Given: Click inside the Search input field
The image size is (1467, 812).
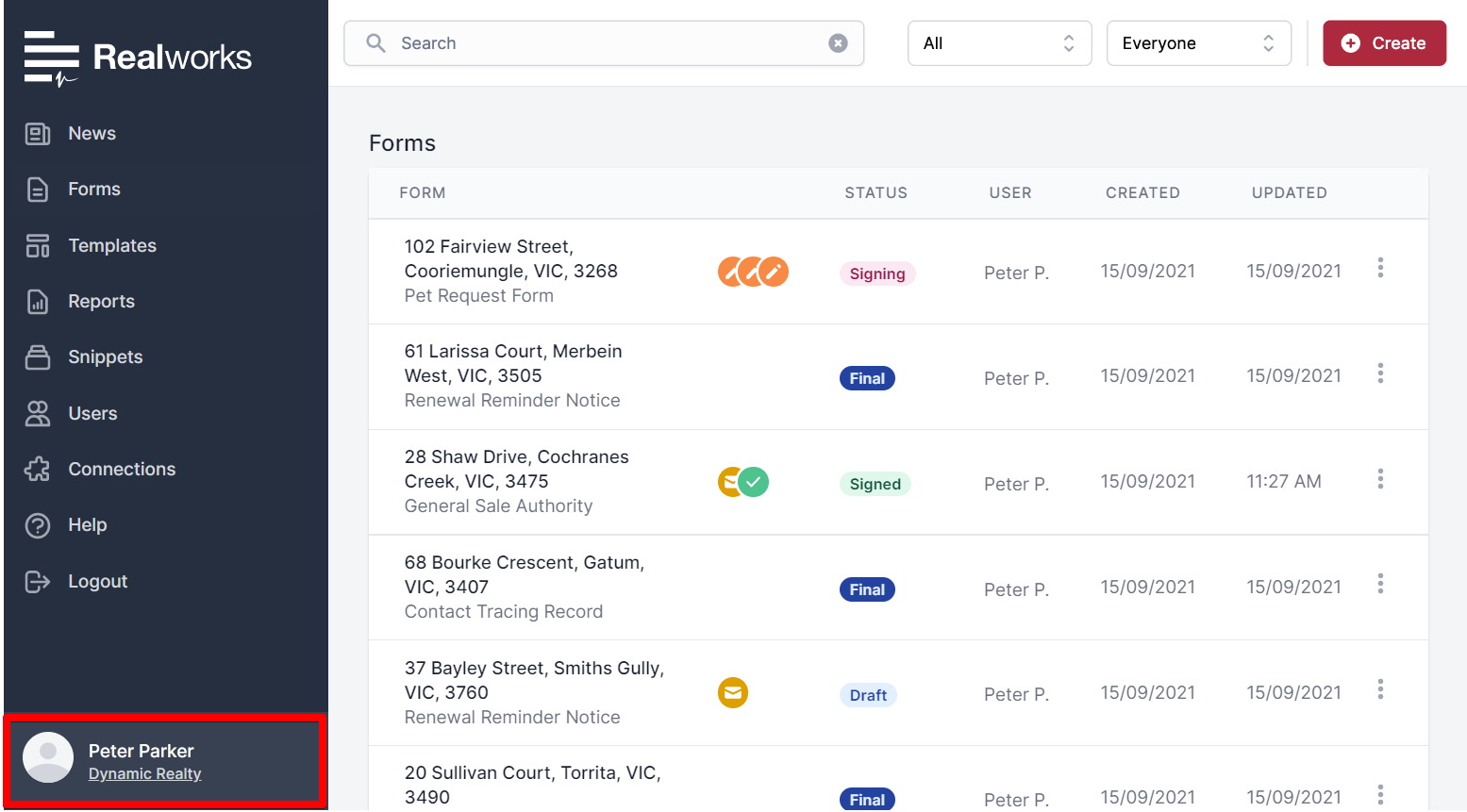Looking at the screenshot, I should click(x=604, y=43).
